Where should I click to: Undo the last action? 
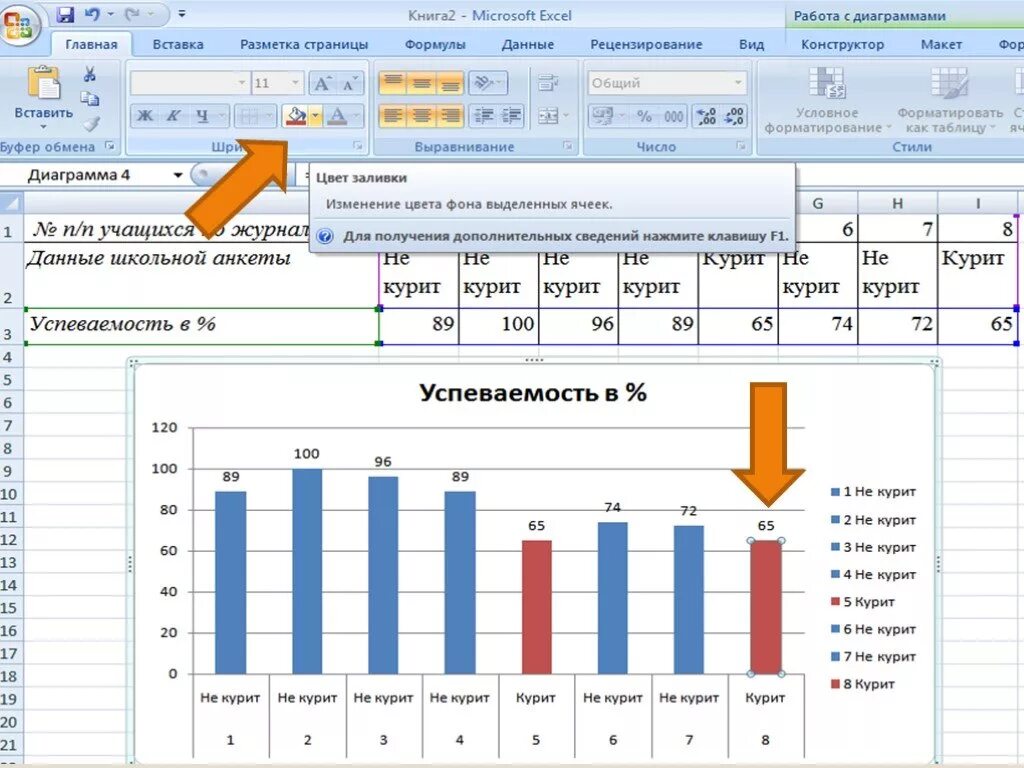point(91,14)
